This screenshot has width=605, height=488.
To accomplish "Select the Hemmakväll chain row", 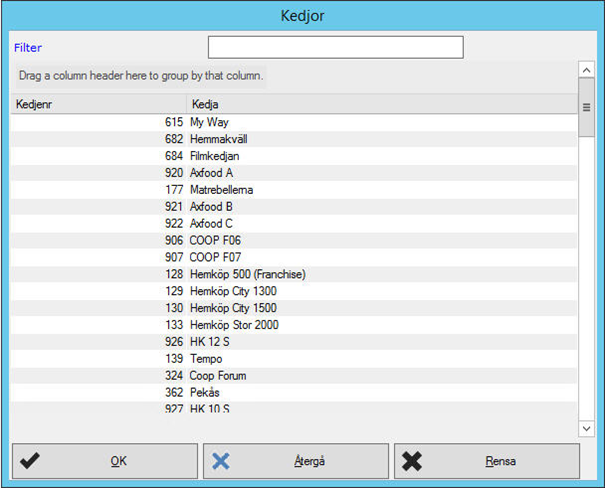I will pos(294,139).
